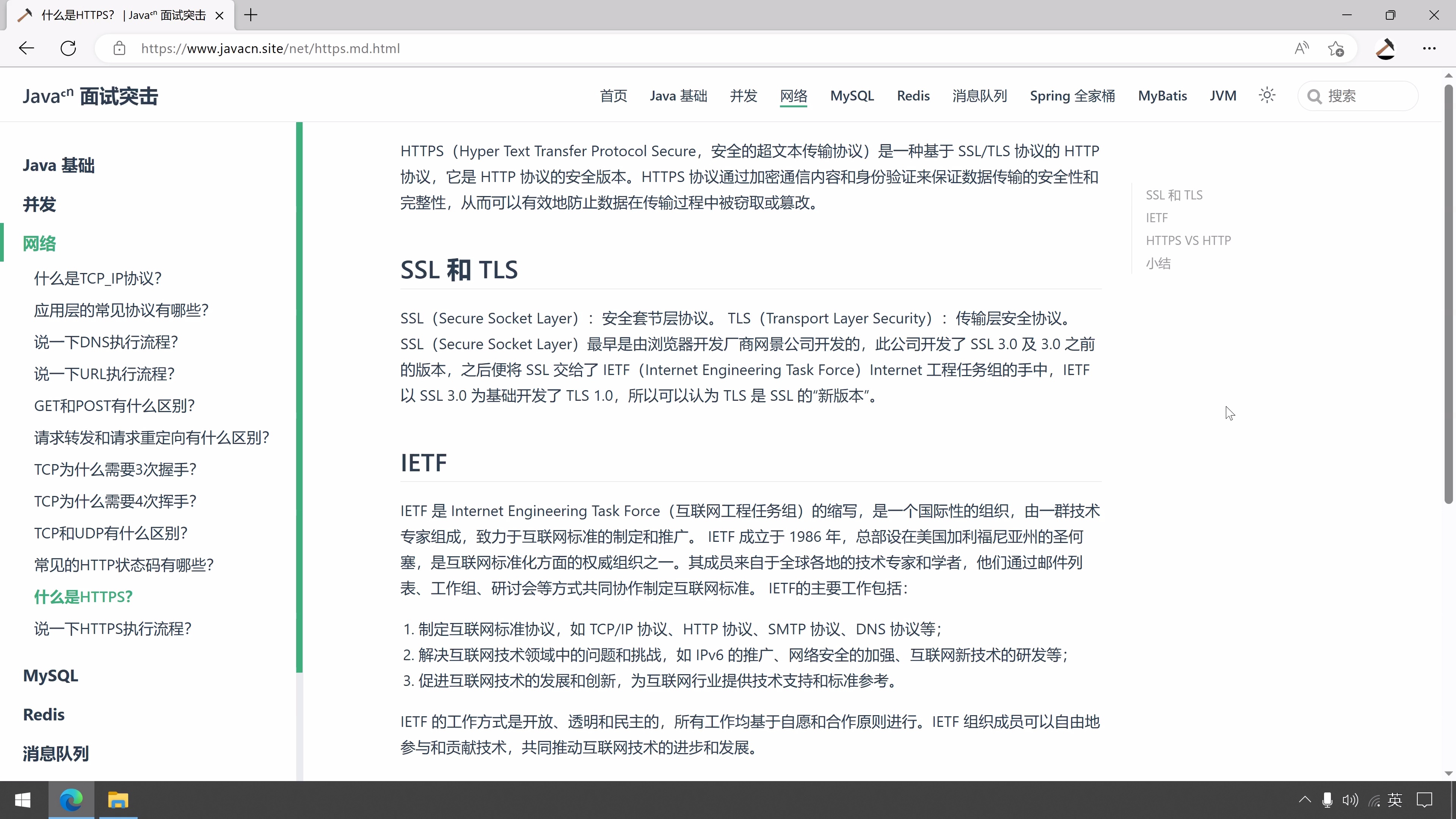Open the TCP为什么需要3次握手 sidebar link
This screenshot has height=819, width=1456.
click(114, 469)
